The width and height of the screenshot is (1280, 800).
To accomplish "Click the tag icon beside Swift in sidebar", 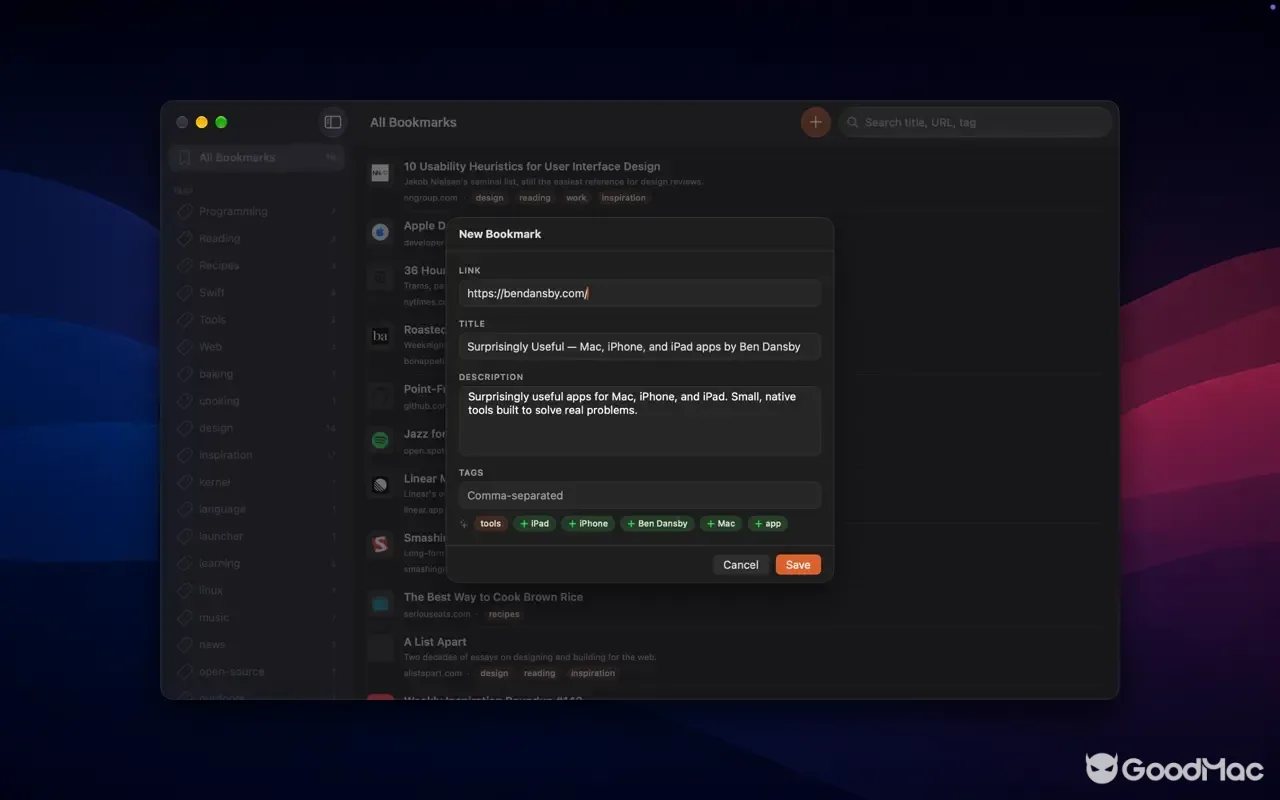I will point(184,293).
